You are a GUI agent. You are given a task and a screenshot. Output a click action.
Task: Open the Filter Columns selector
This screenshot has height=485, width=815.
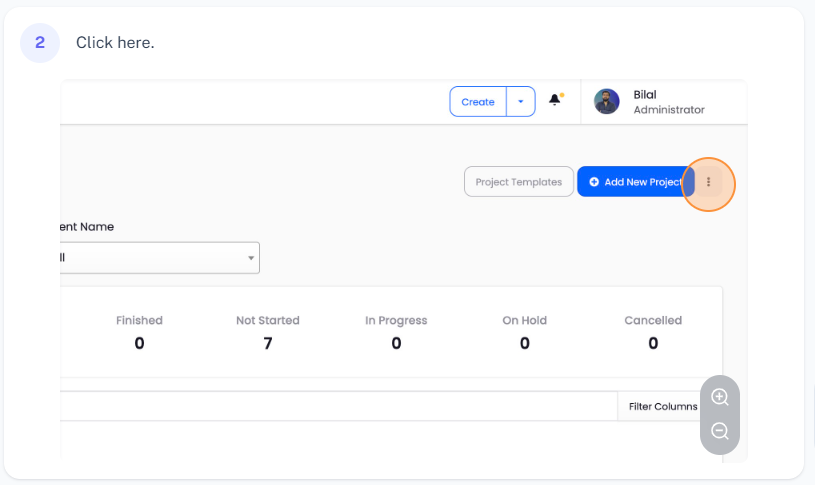coord(663,406)
